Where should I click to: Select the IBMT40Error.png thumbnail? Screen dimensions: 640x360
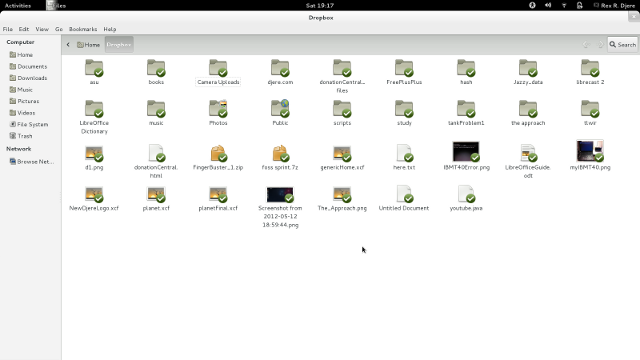tap(466, 152)
